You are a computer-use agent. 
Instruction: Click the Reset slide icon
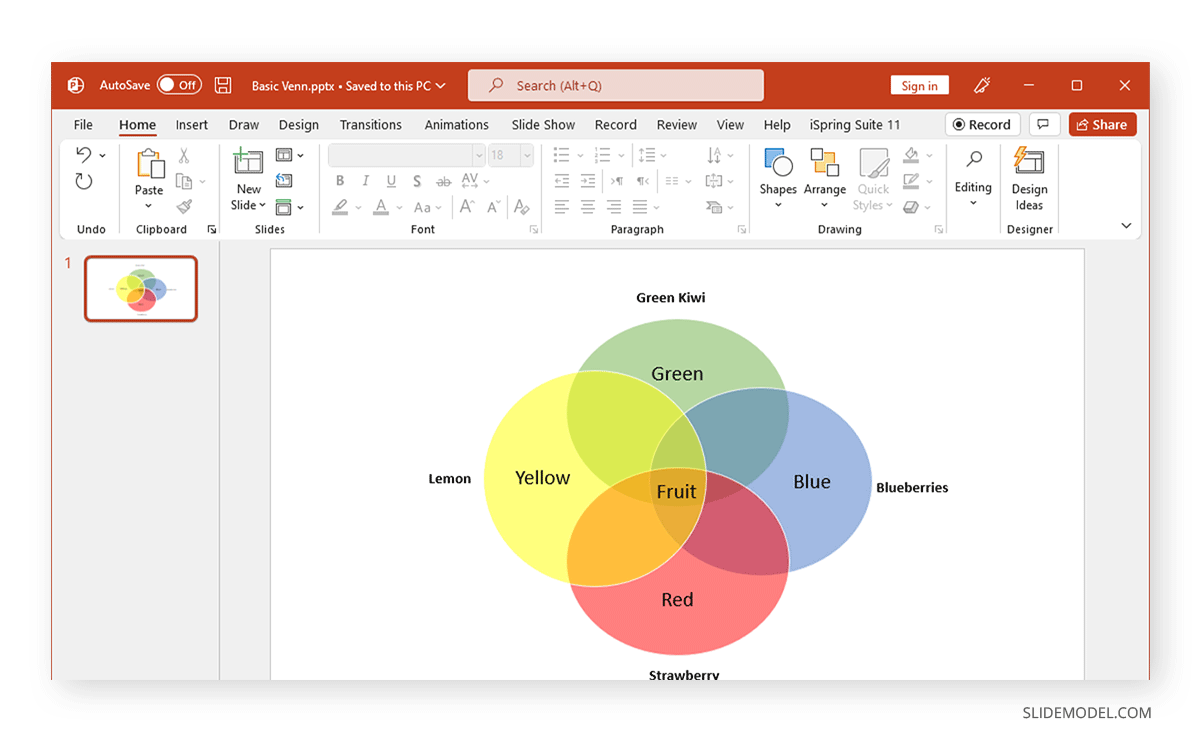pyautogui.click(x=284, y=181)
